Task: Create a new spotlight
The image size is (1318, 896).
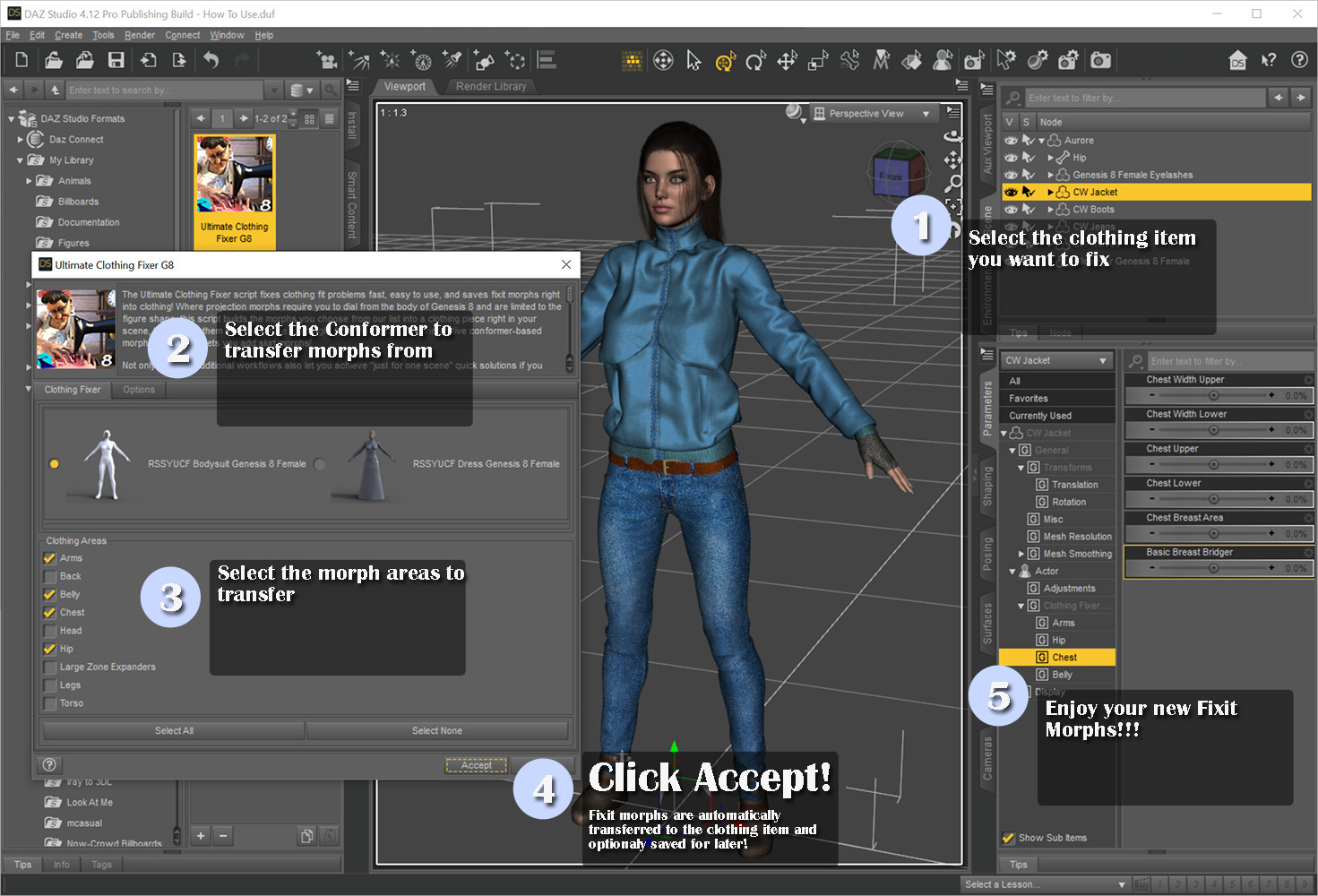Action: 452,60
